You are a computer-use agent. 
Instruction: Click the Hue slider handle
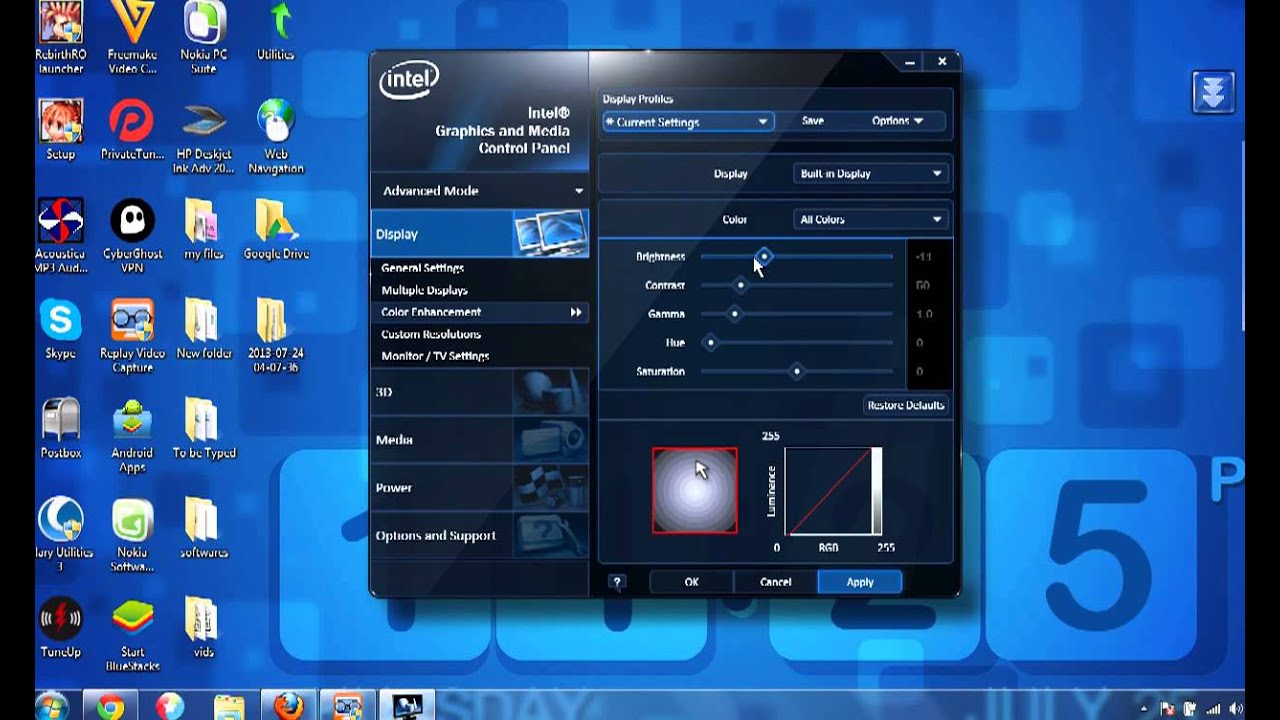pos(711,343)
